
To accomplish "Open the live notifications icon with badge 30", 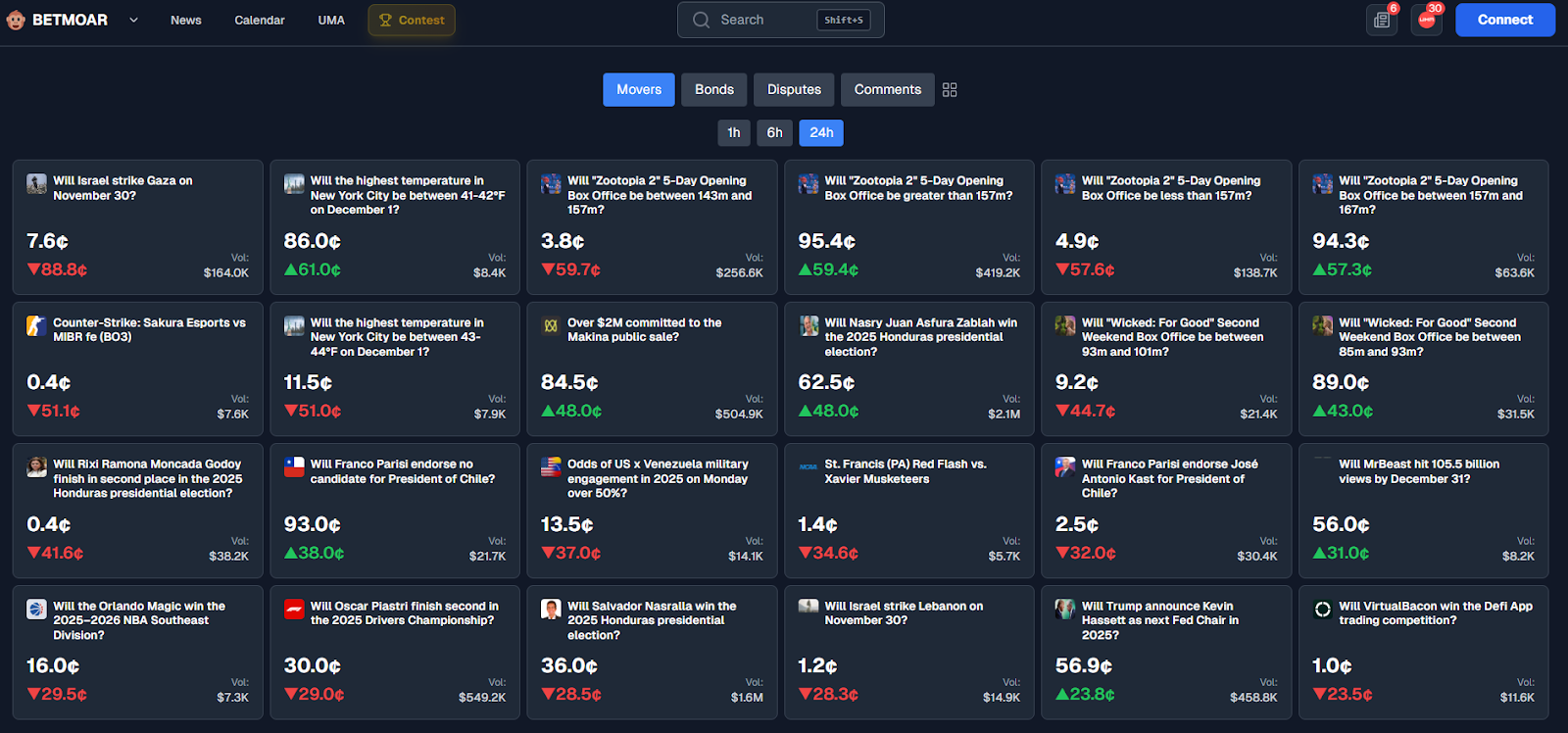I will pyautogui.click(x=1427, y=20).
